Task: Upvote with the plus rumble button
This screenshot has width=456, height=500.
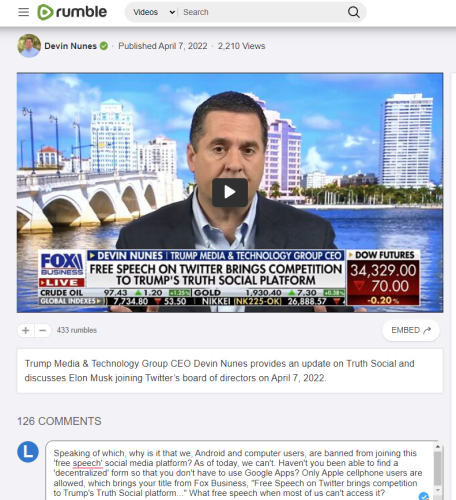Action: (26, 330)
